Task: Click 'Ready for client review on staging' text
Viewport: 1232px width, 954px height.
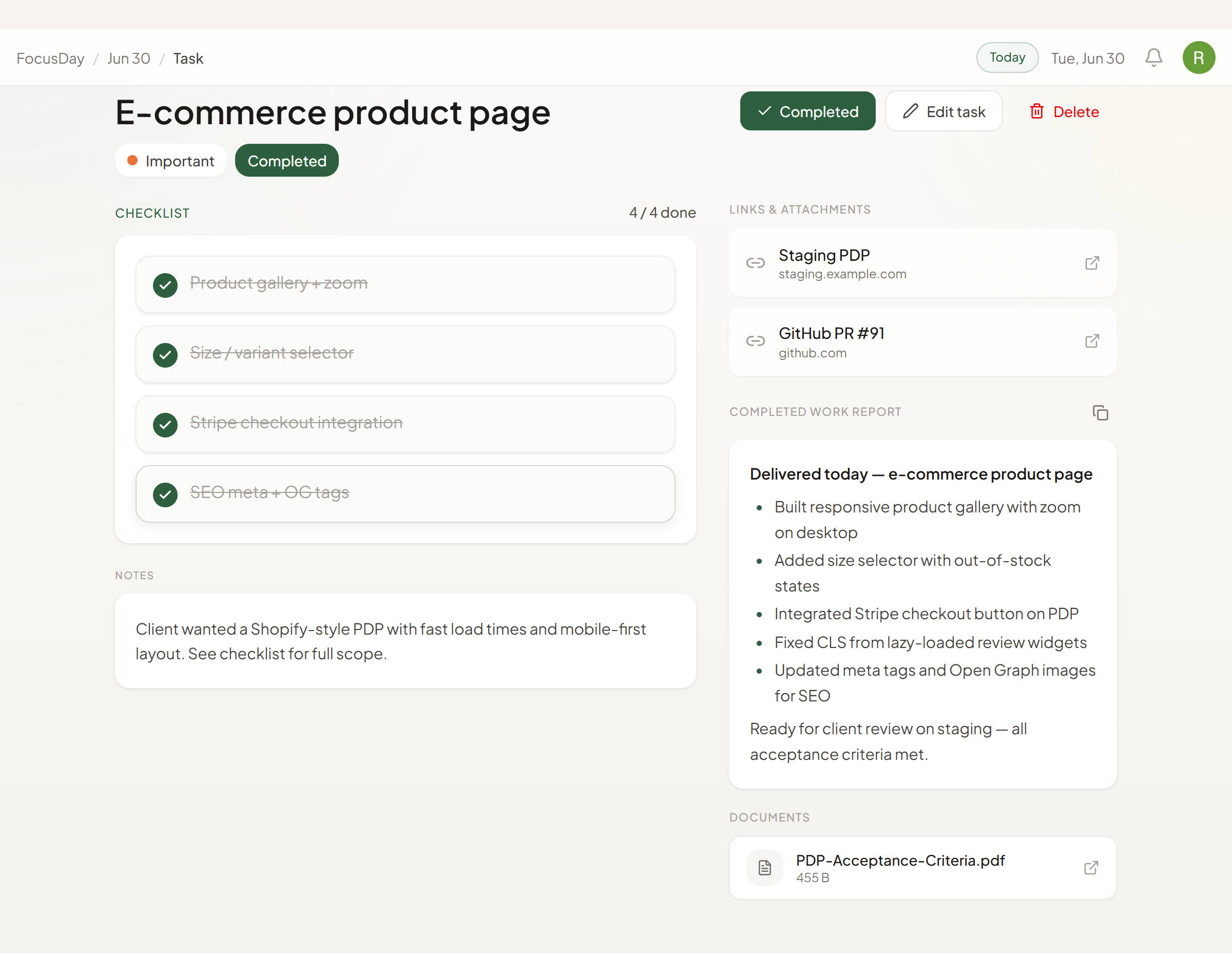Action: [871, 730]
